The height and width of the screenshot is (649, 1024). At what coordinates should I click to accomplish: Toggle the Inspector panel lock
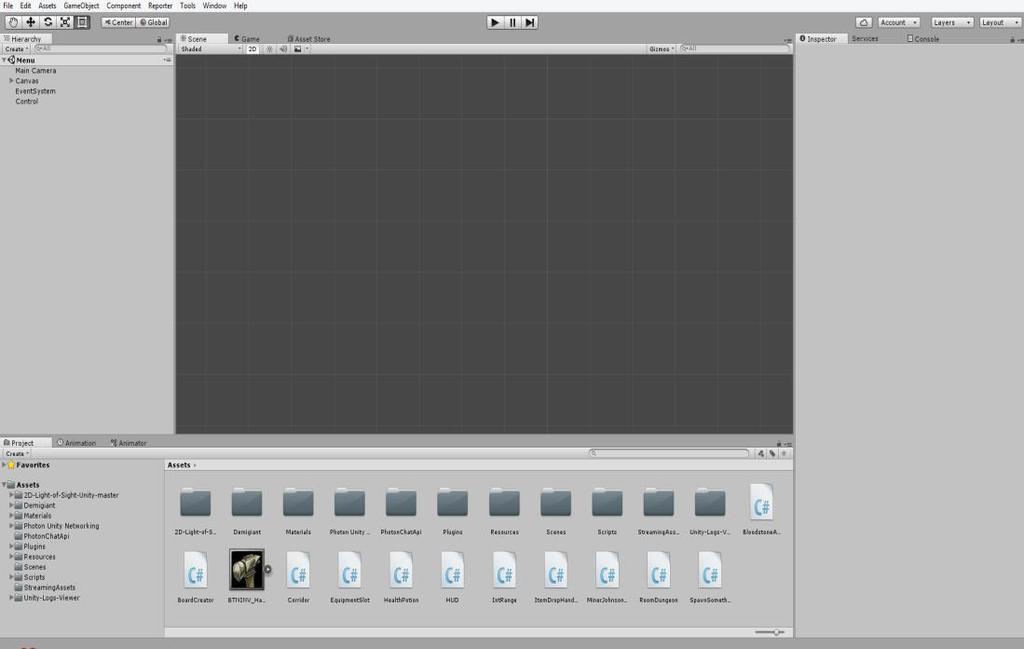pyautogui.click(x=1013, y=40)
